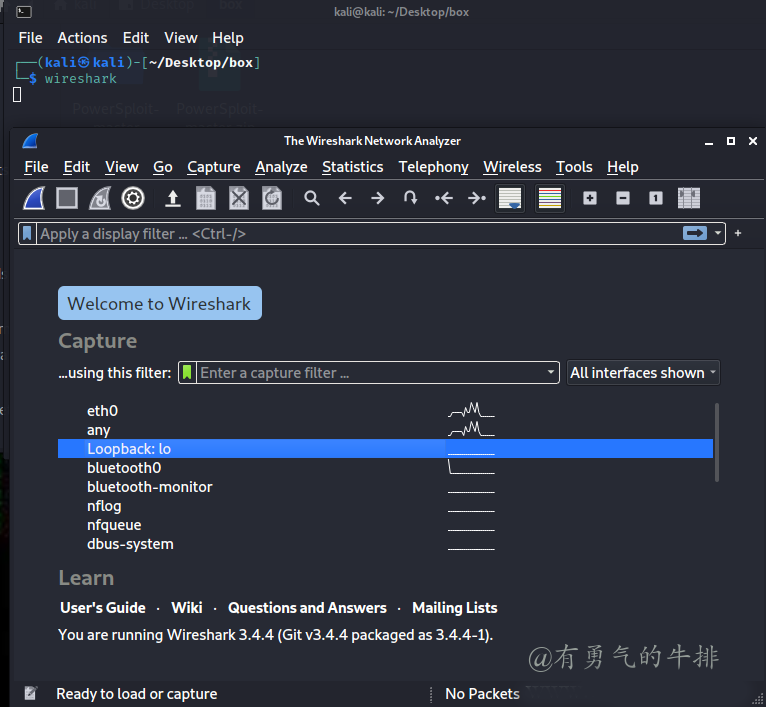Screen dimensions: 766x707
Task: Select the eth0 interface
Action: (385, 411)
